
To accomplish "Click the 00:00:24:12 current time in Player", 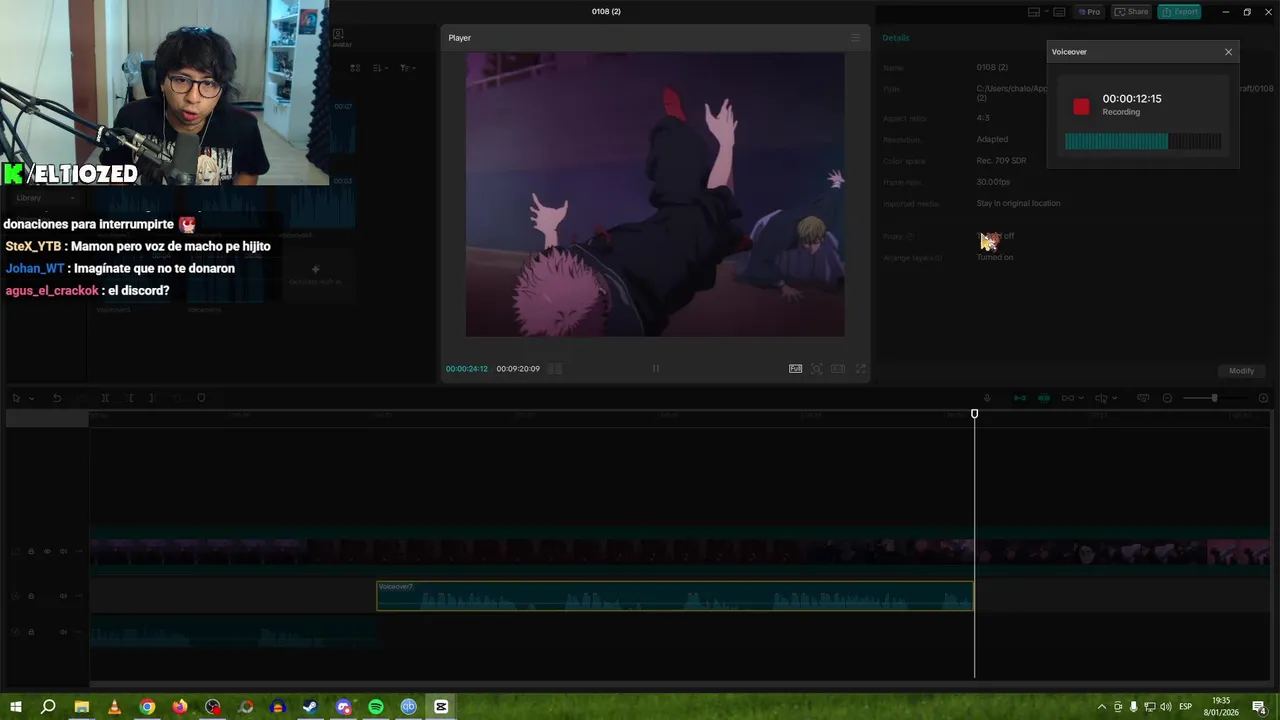I will [467, 369].
